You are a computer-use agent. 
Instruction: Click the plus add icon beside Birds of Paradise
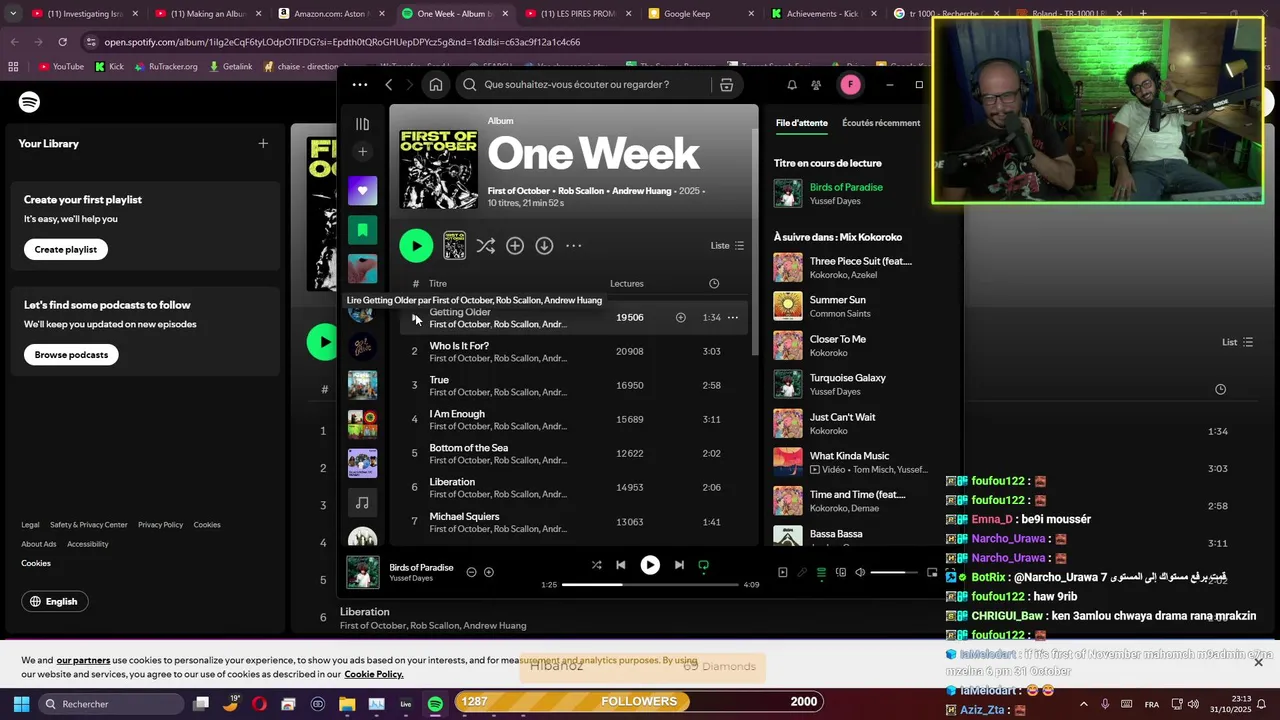(489, 572)
